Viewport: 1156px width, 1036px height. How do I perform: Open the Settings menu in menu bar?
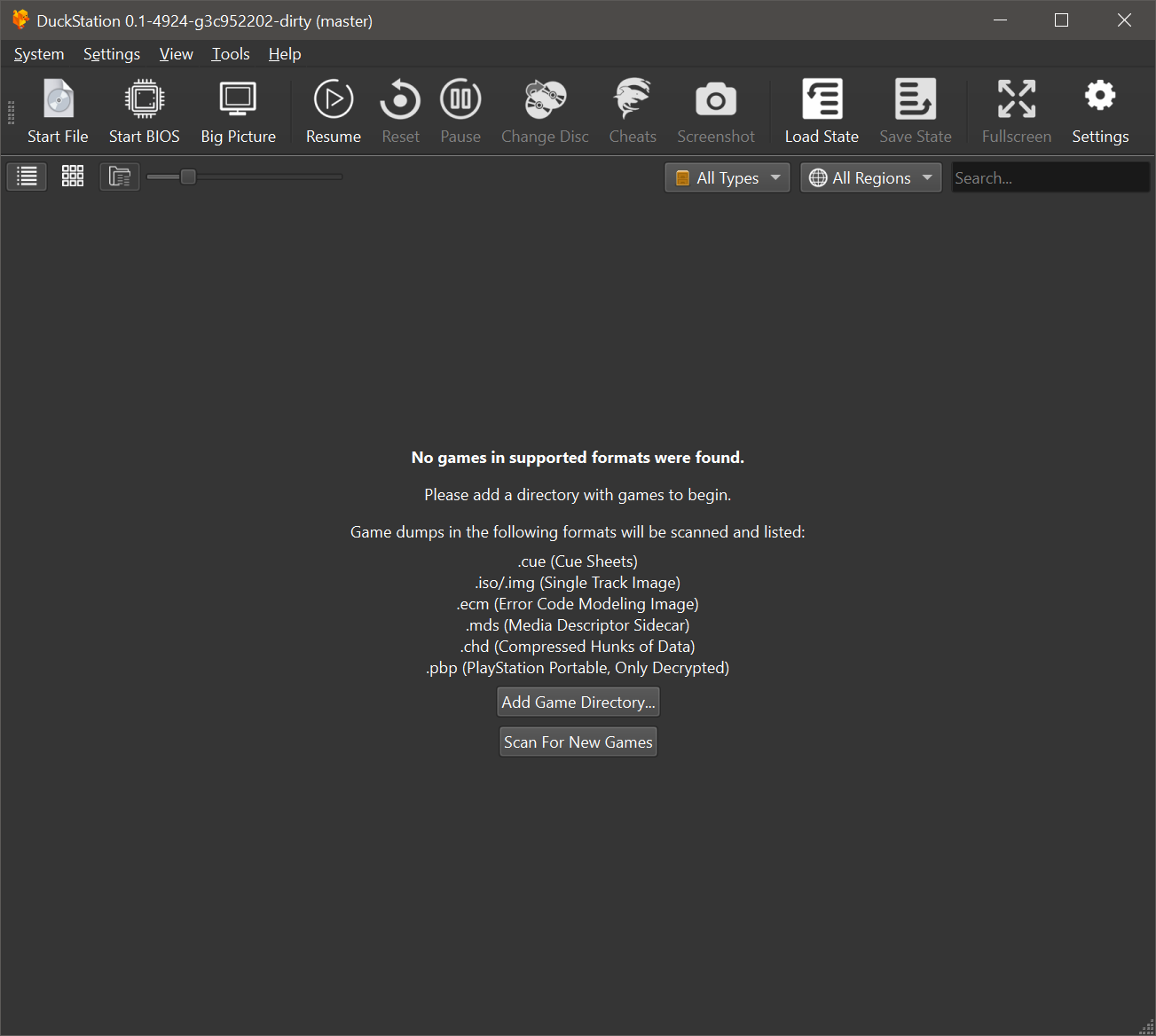pos(112,54)
